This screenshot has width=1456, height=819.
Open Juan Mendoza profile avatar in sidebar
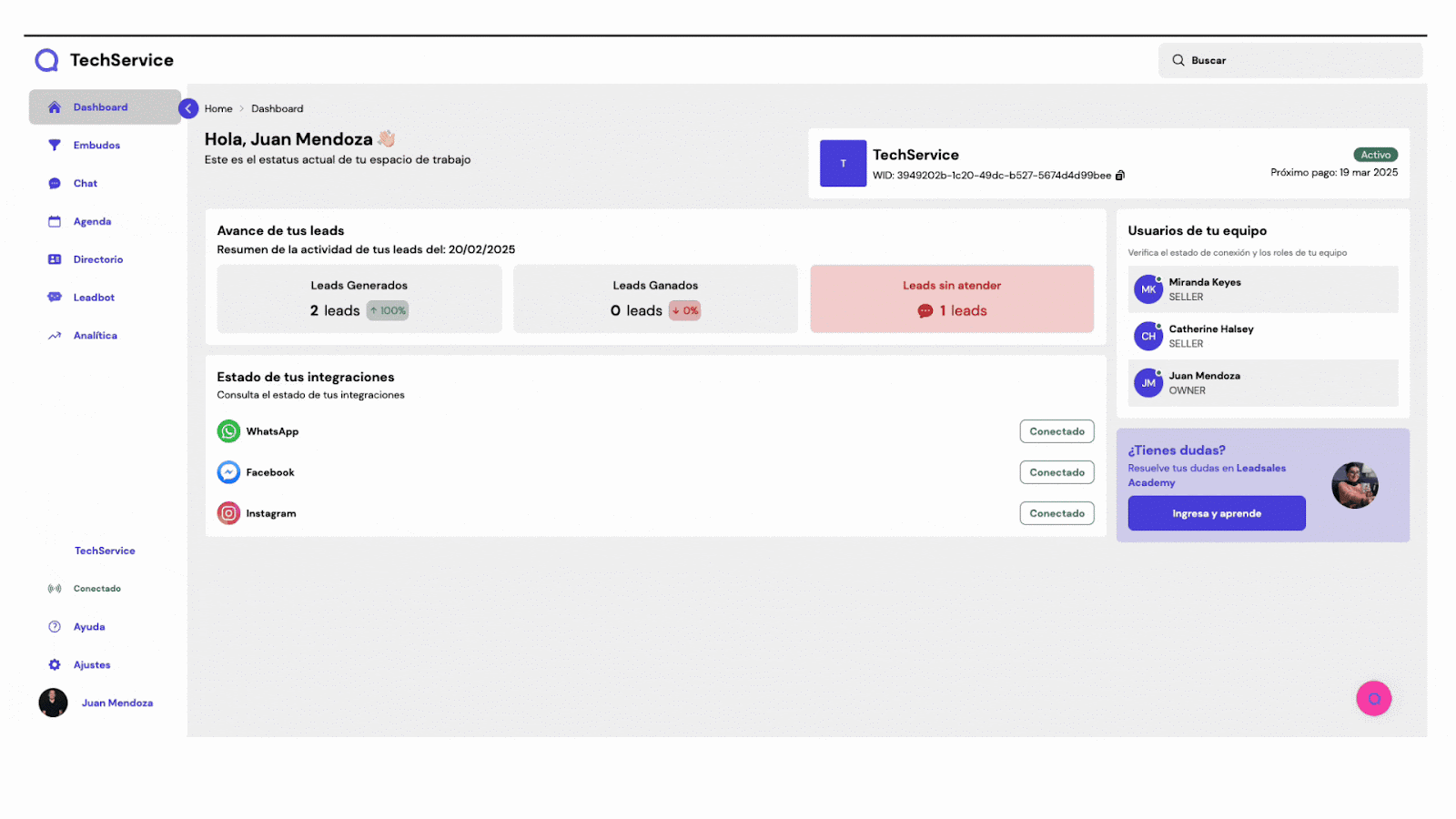pyautogui.click(x=53, y=703)
